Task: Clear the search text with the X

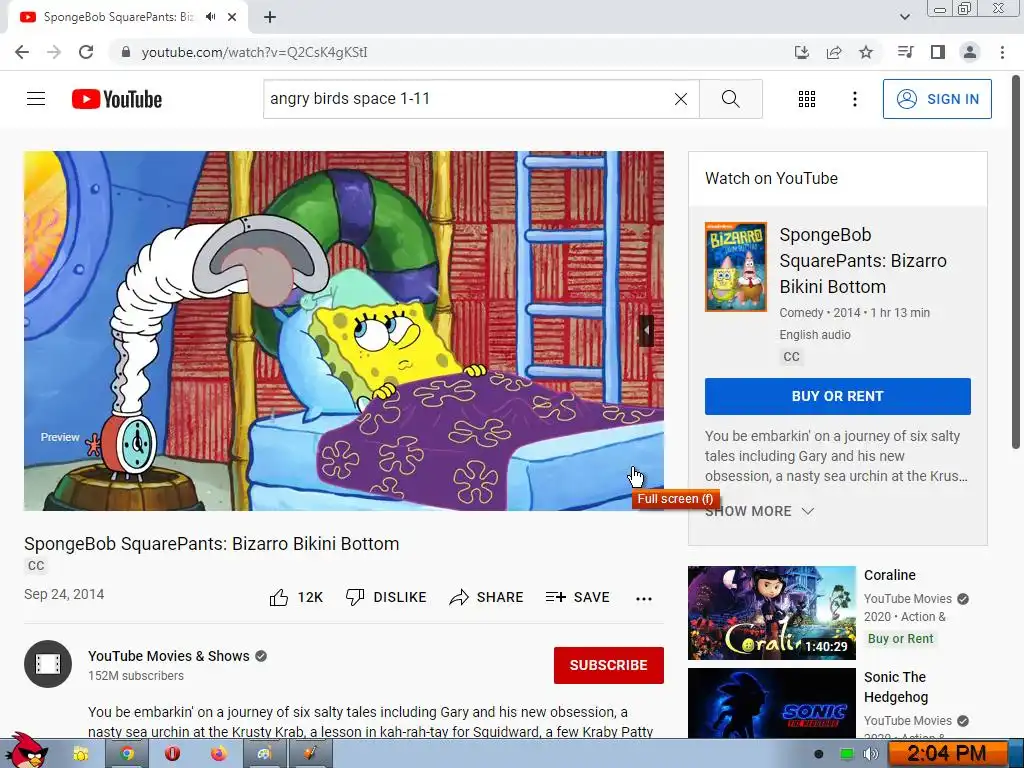Action: (680, 99)
